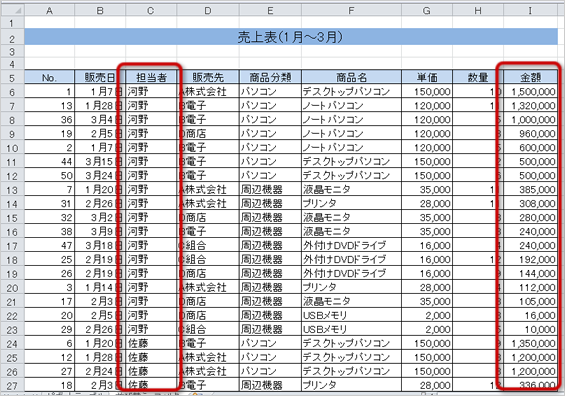Click the No. cell showing 29
Viewport: 565px width, 396px height.
pyautogui.click(x=49, y=329)
